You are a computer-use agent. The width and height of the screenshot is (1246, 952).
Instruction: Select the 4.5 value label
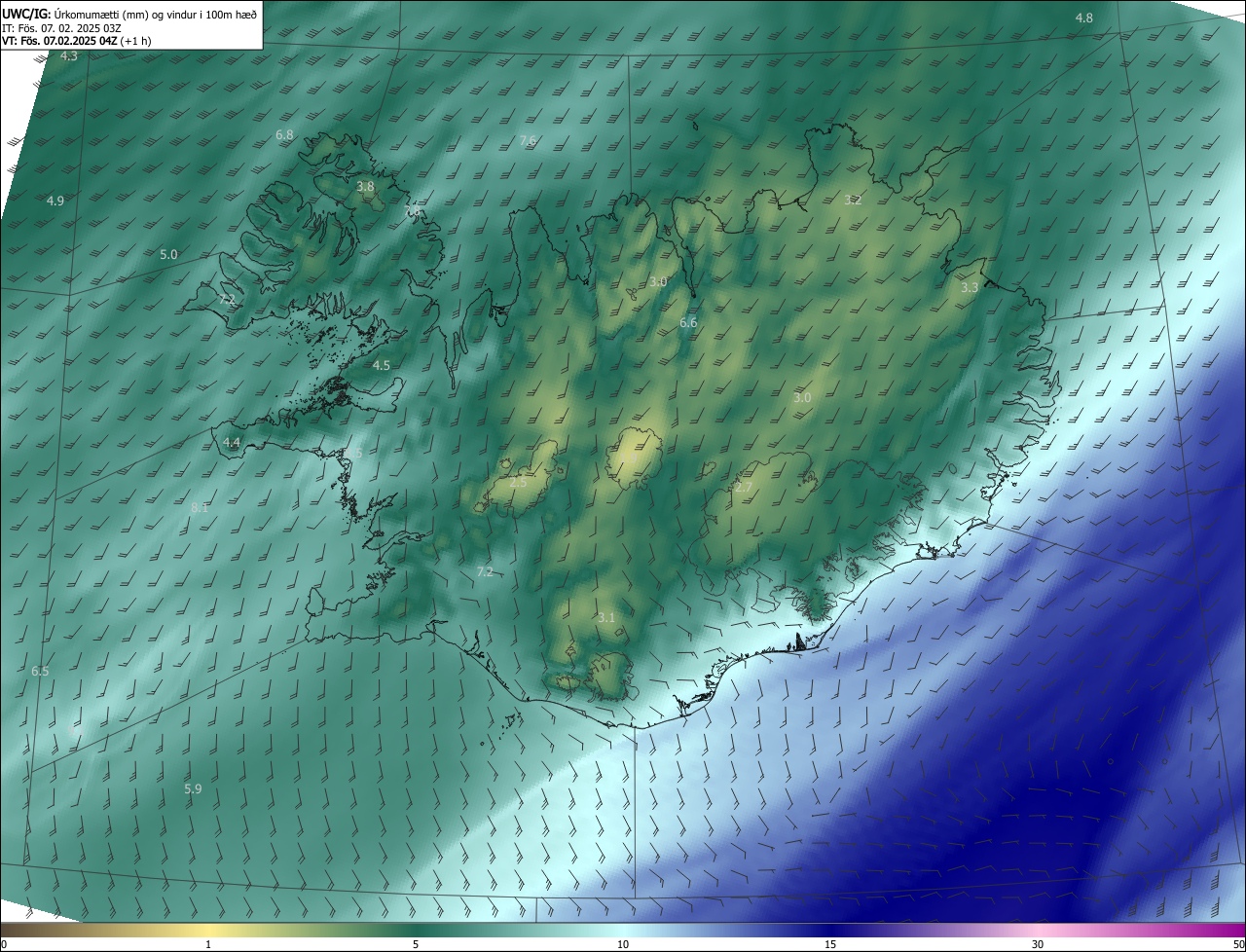(382, 366)
